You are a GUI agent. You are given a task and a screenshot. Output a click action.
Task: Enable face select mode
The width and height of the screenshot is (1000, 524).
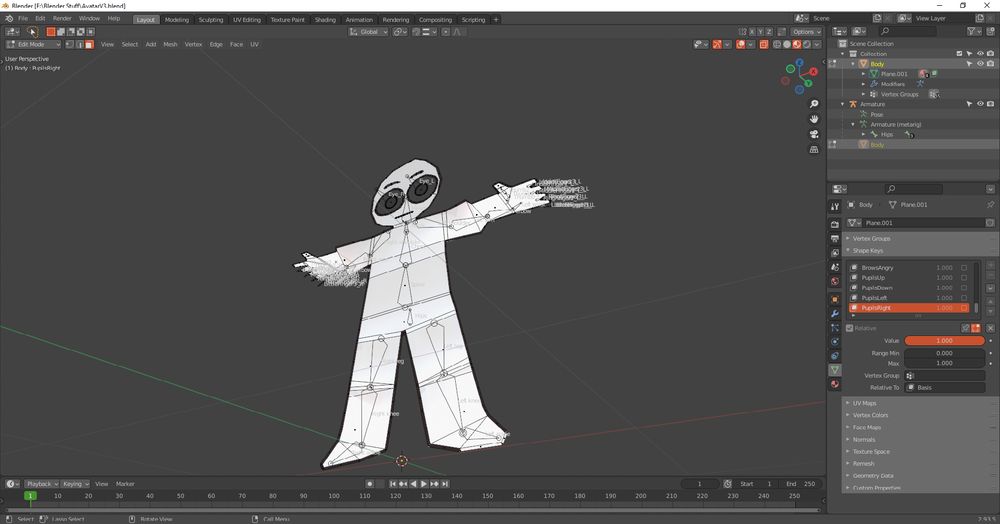89,45
